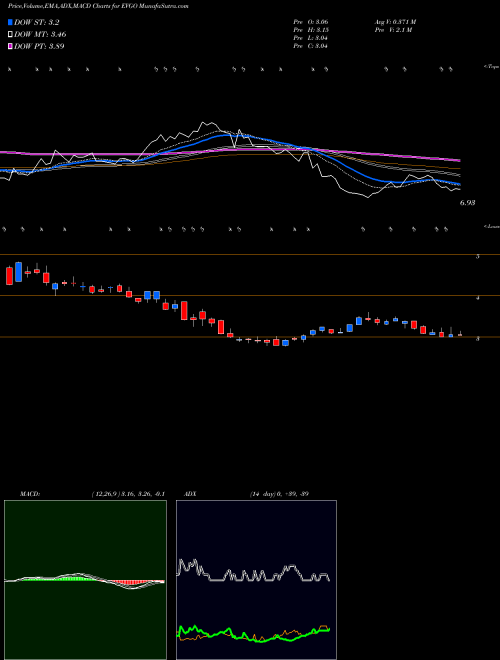Click the Avg V: 0.371 M value

coord(395,22)
